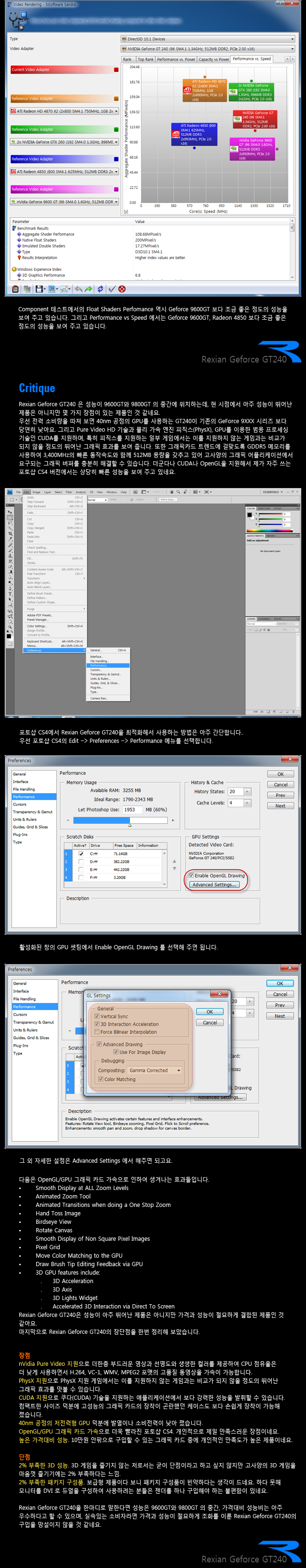Click the forward arrow in Sandra toolbar

(89, 289)
